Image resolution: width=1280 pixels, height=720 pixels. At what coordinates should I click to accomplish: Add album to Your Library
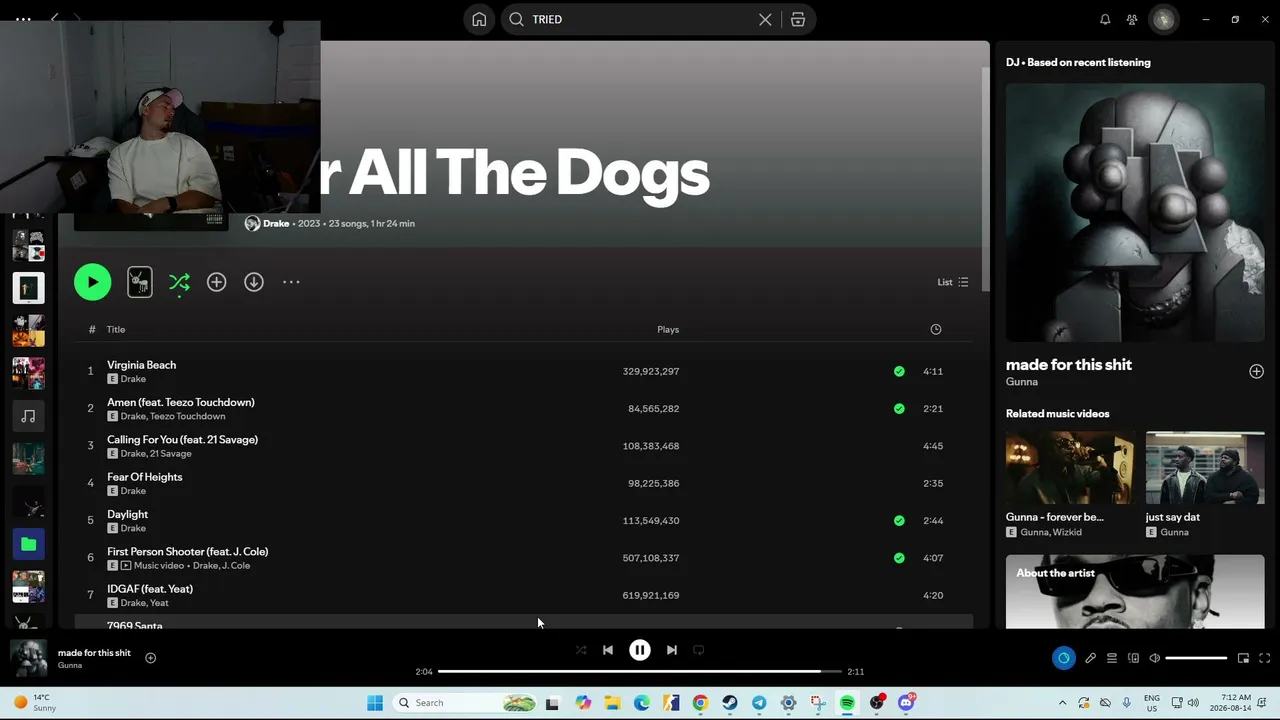coord(216,282)
